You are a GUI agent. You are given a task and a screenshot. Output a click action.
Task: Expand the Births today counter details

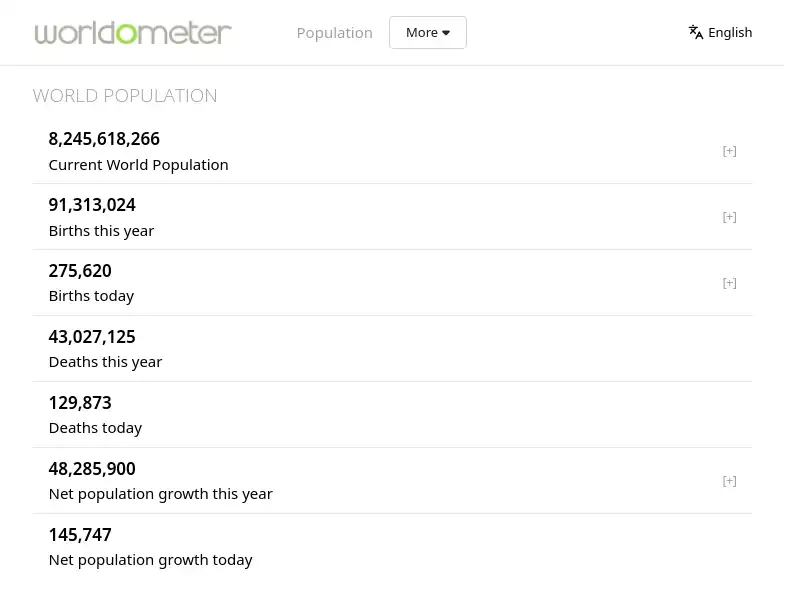coord(729,282)
